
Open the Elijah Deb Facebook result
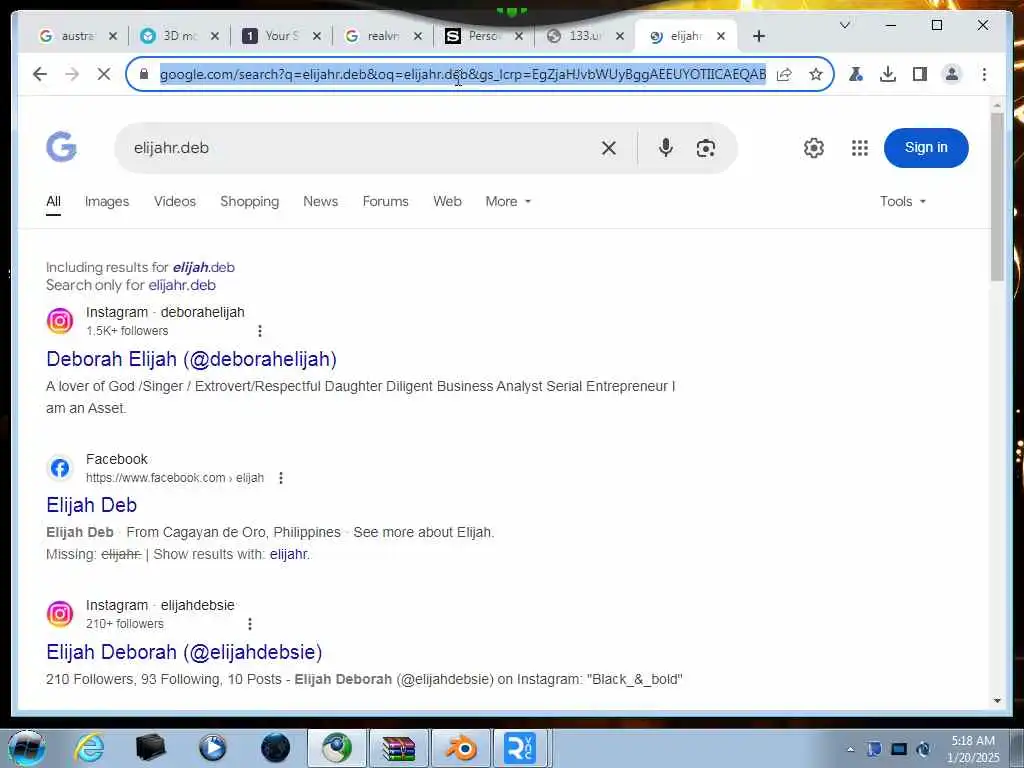(x=91, y=505)
